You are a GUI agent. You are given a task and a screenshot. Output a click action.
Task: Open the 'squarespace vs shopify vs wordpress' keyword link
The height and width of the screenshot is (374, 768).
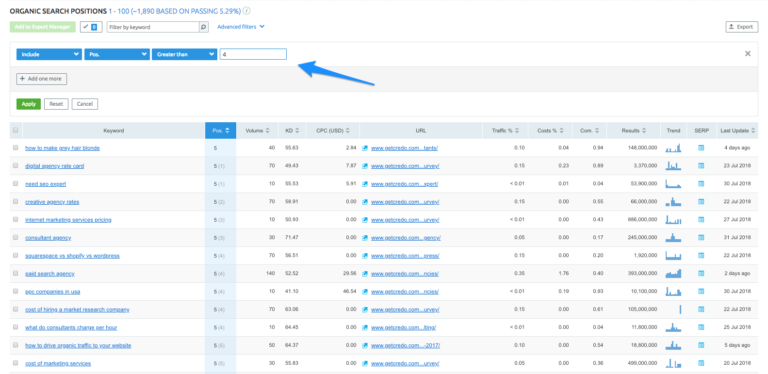(x=72, y=256)
